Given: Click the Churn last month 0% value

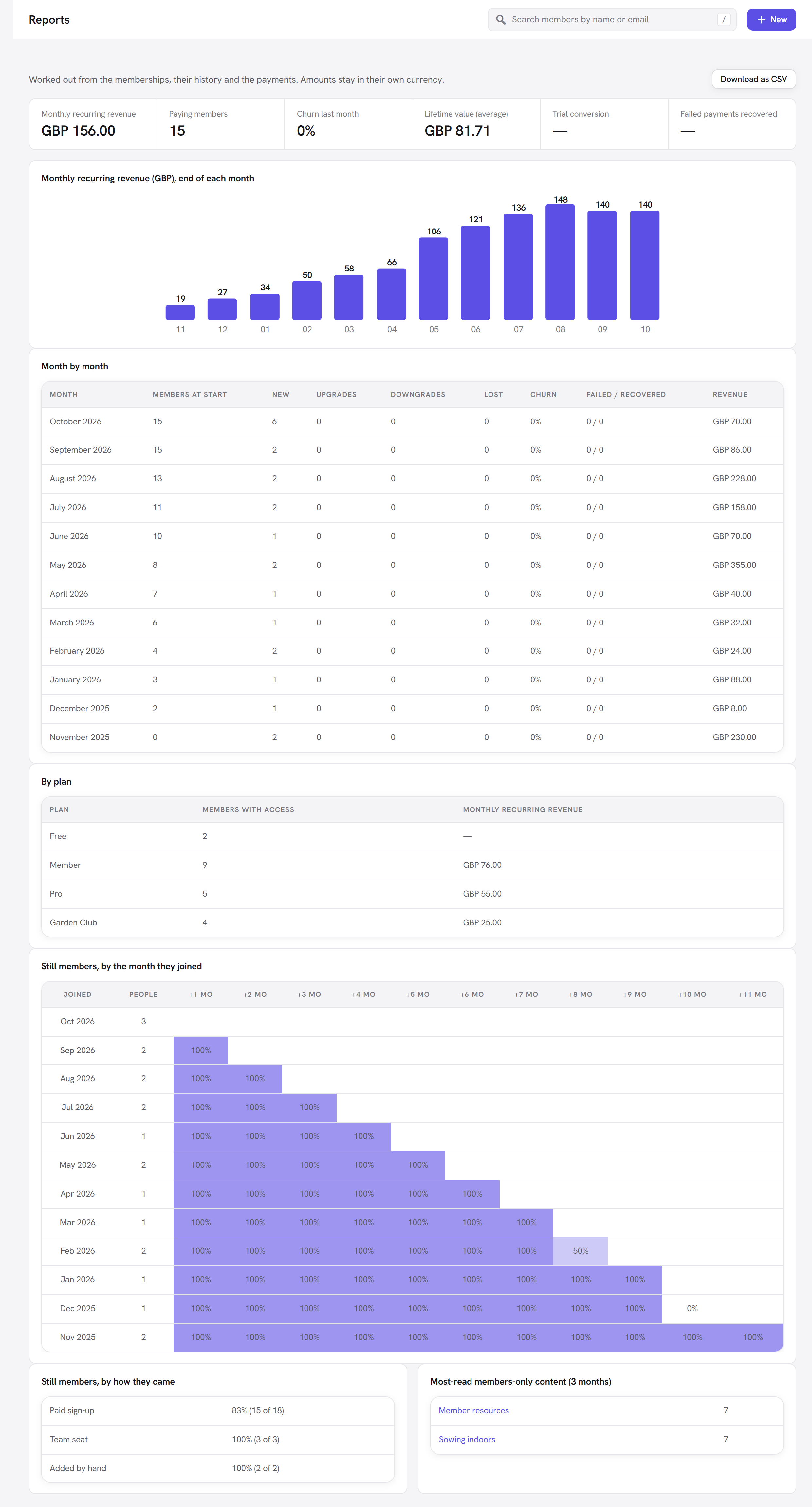Looking at the screenshot, I should point(306,130).
